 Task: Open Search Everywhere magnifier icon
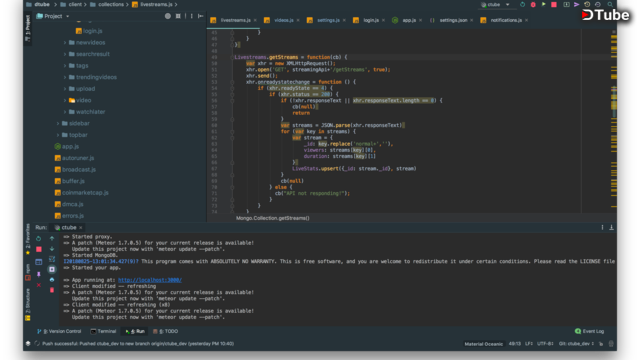click(x=610, y=4)
